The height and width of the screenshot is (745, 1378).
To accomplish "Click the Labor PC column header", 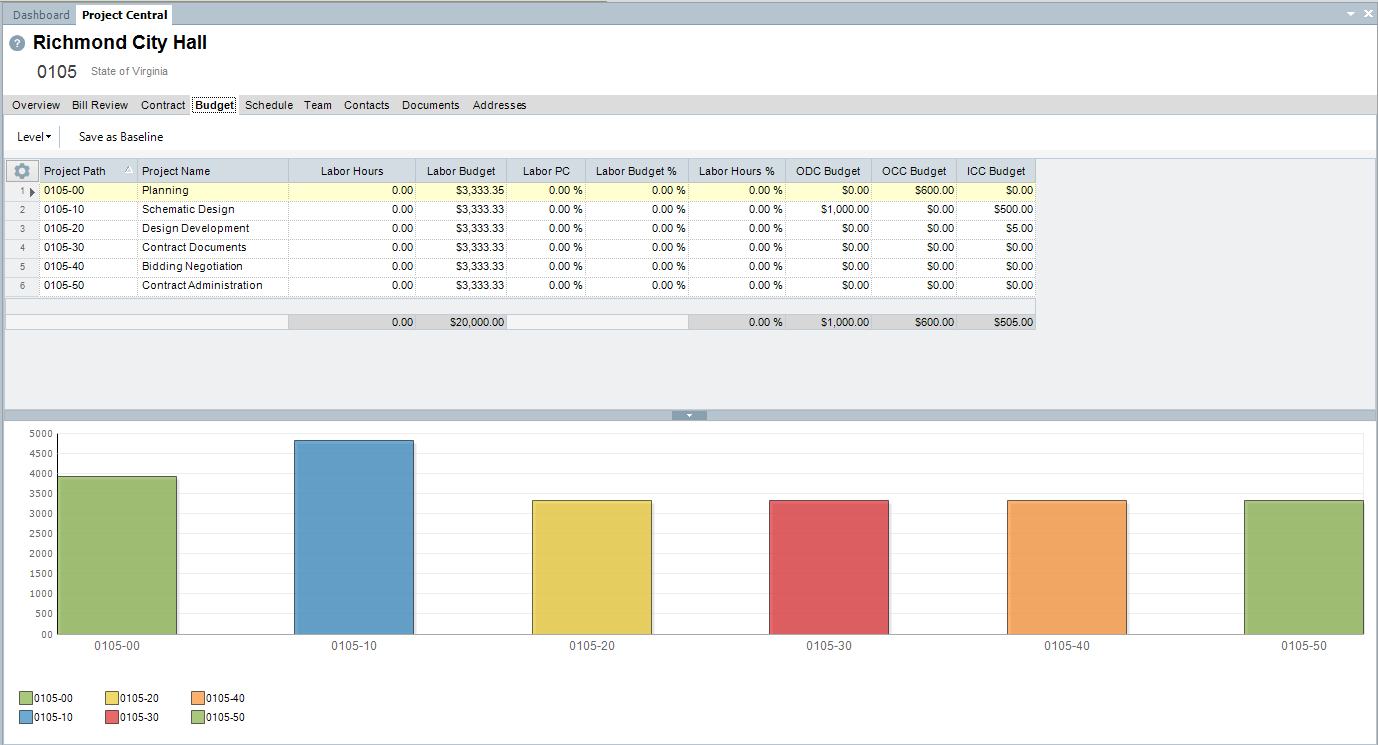I will pos(546,171).
